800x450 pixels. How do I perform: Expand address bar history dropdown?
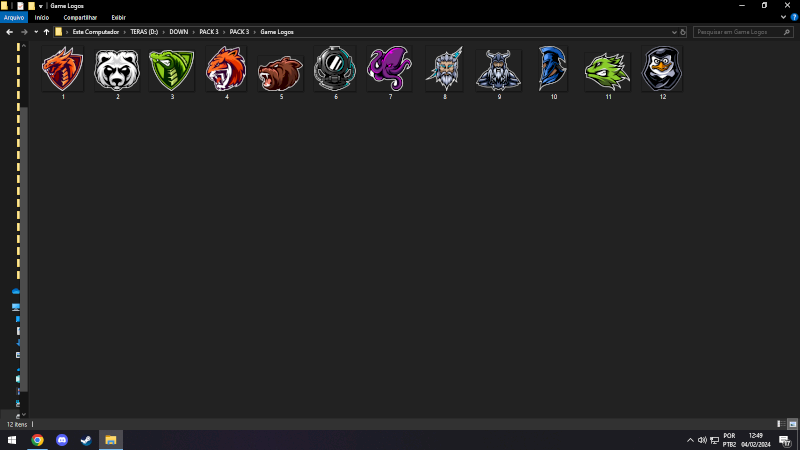click(x=674, y=32)
